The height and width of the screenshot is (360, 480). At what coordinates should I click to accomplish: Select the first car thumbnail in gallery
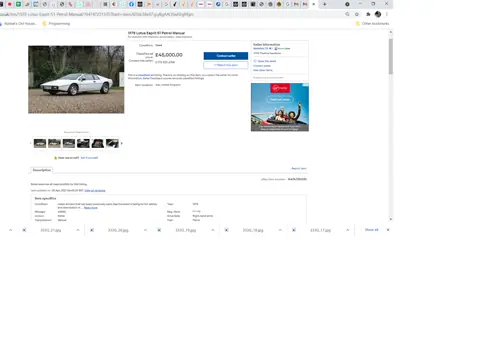tap(40, 143)
